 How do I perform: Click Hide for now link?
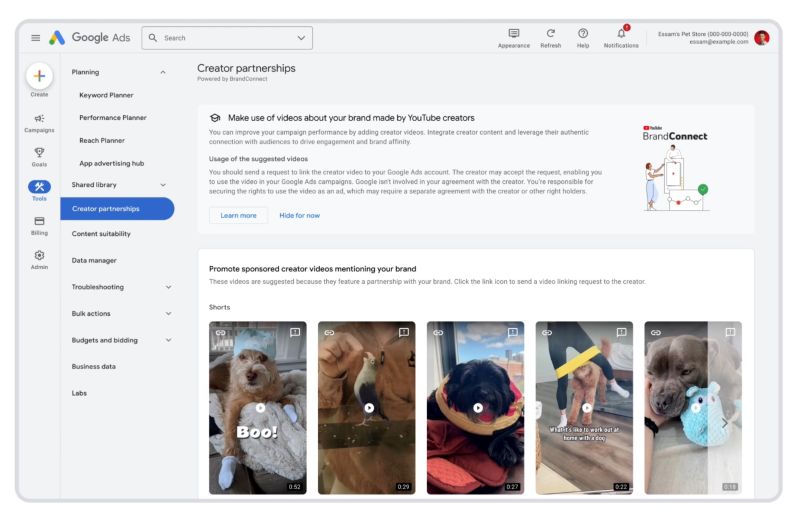pos(299,215)
